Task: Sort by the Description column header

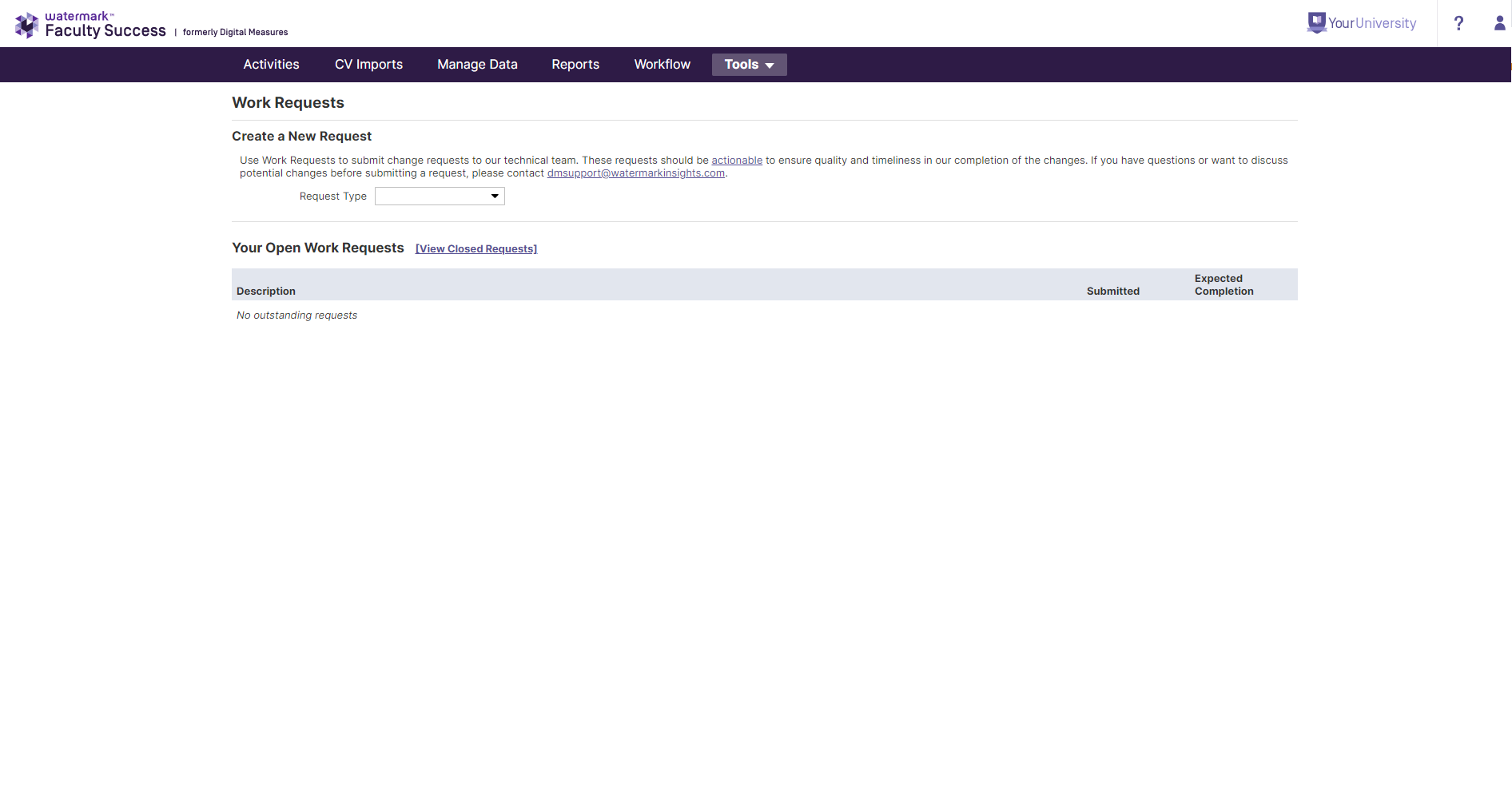Action: pos(265,291)
